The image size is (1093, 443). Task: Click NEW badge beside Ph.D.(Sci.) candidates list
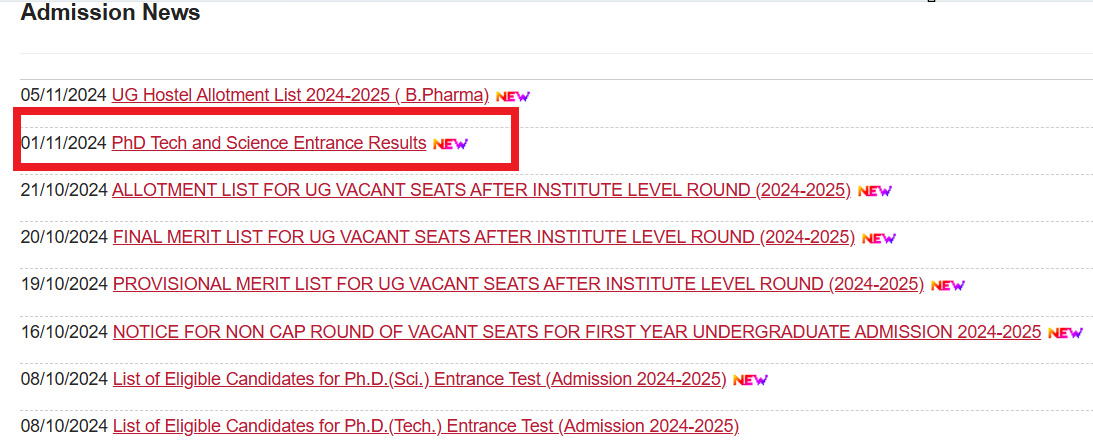coord(750,380)
